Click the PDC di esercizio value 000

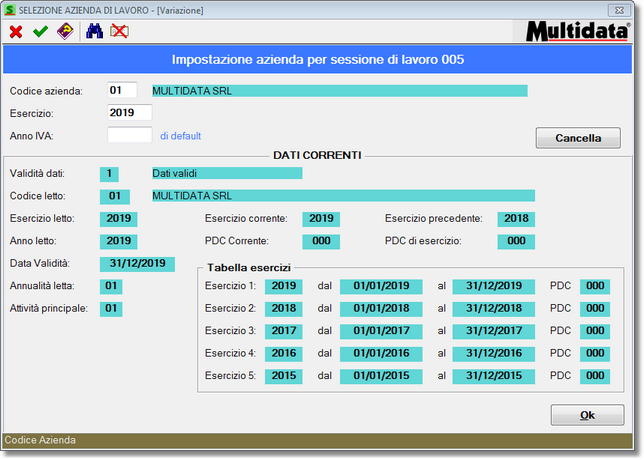tap(516, 241)
